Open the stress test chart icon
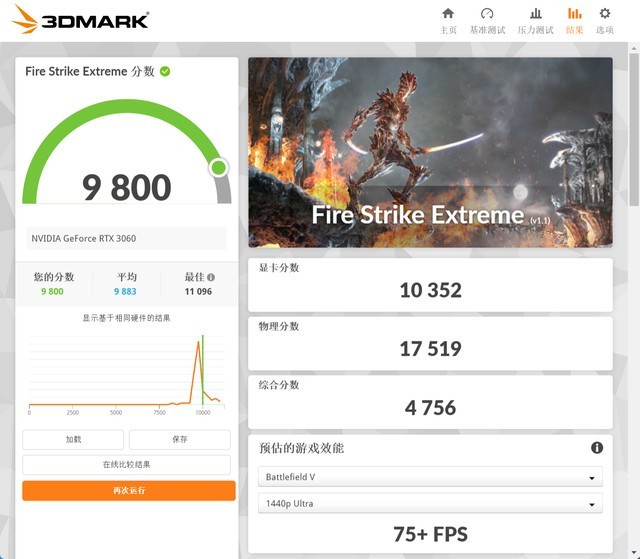 click(536, 13)
